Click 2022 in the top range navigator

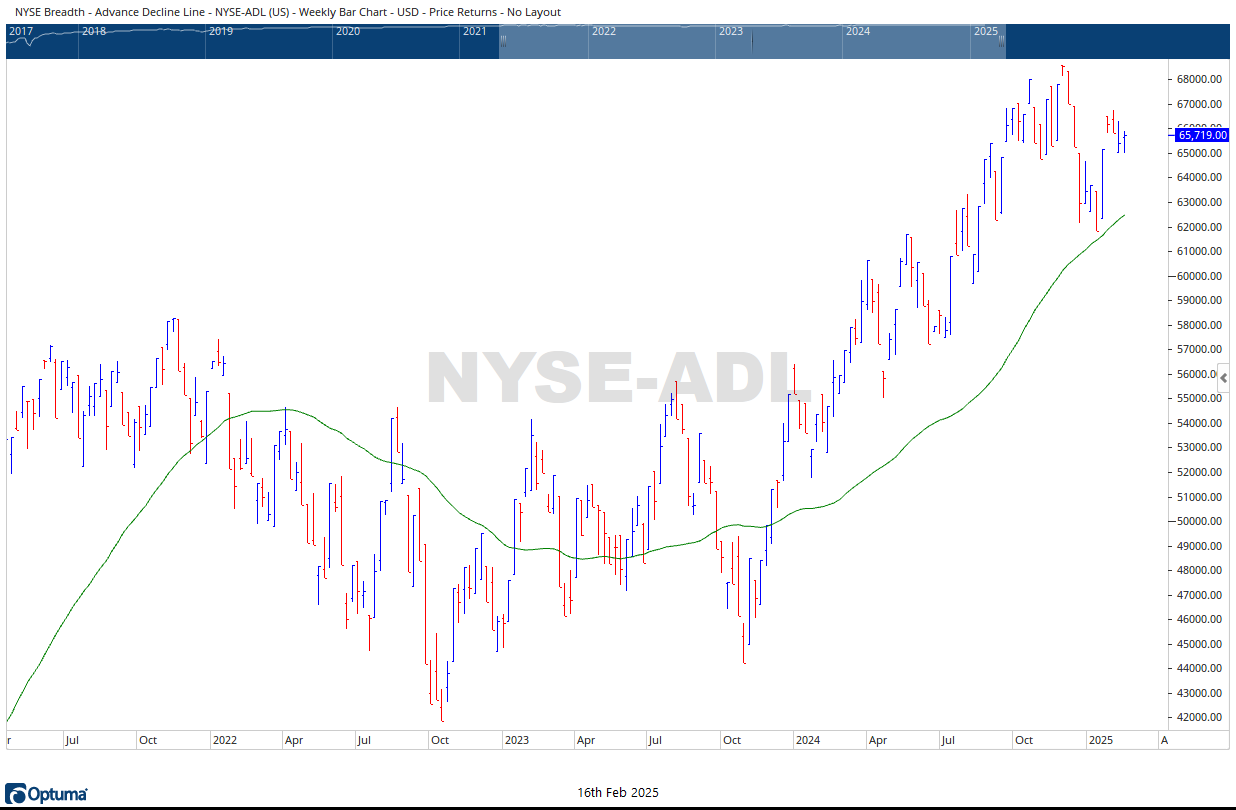click(603, 31)
